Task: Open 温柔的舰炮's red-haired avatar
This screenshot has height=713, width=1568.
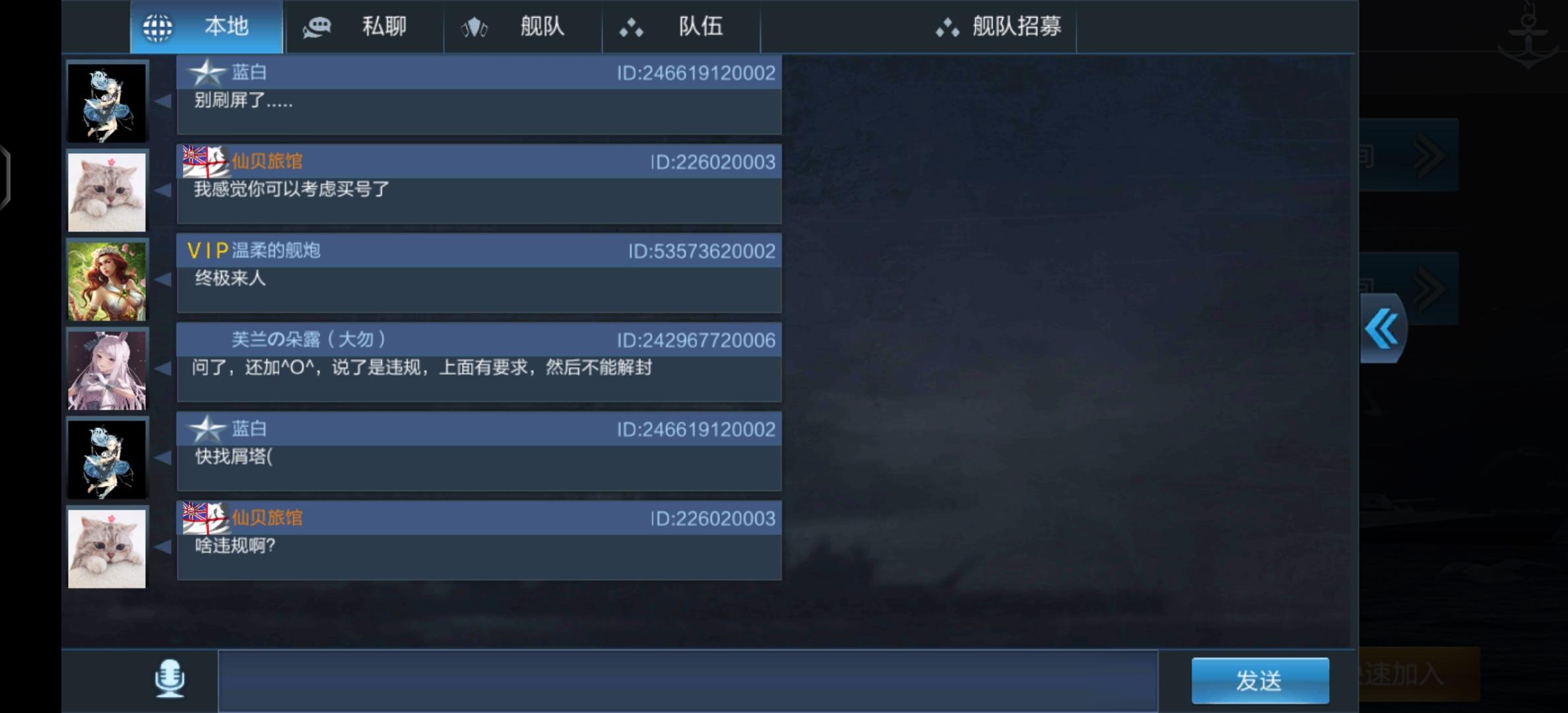Action: click(107, 281)
